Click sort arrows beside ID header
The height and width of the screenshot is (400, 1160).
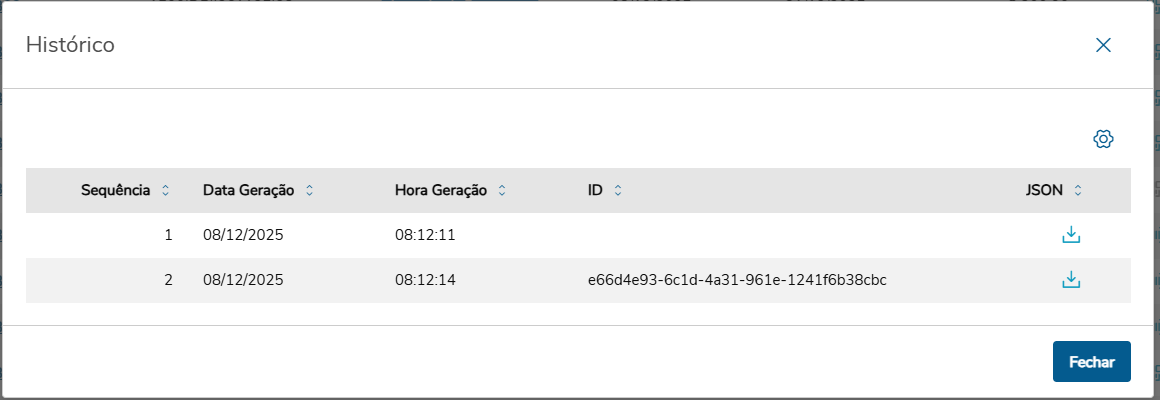618,190
